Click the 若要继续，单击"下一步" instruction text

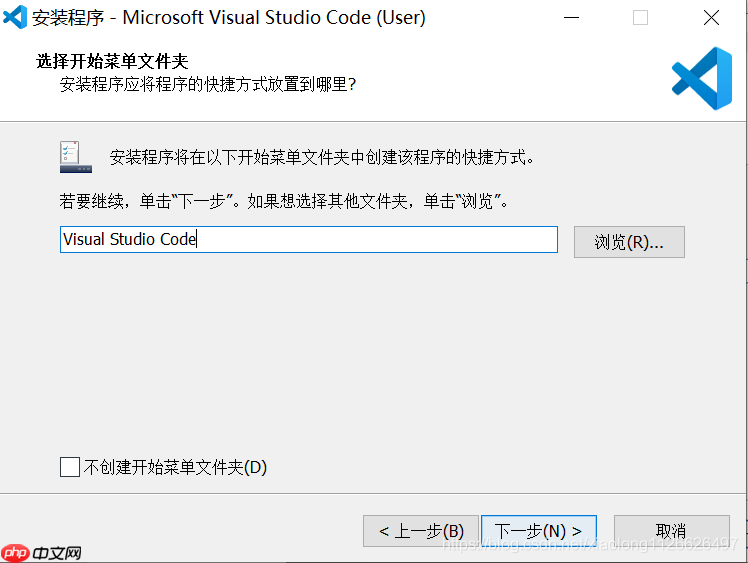coord(283,201)
